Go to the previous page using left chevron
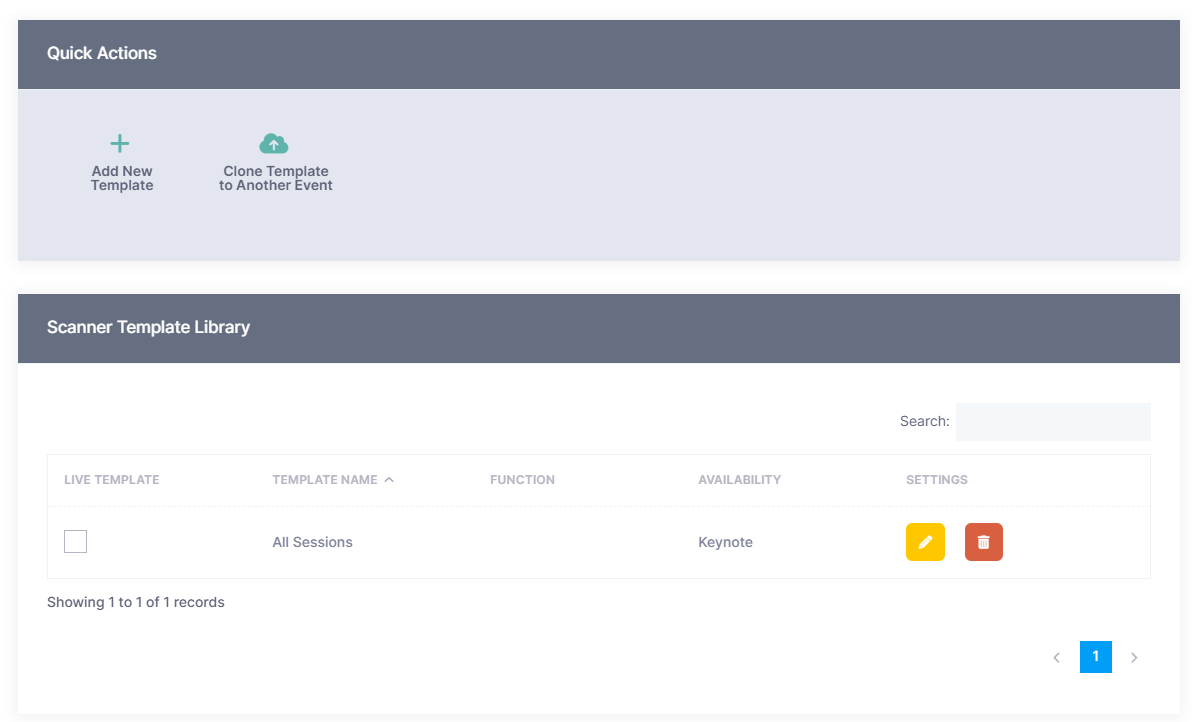The image size is (1192, 722). (x=1056, y=658)
